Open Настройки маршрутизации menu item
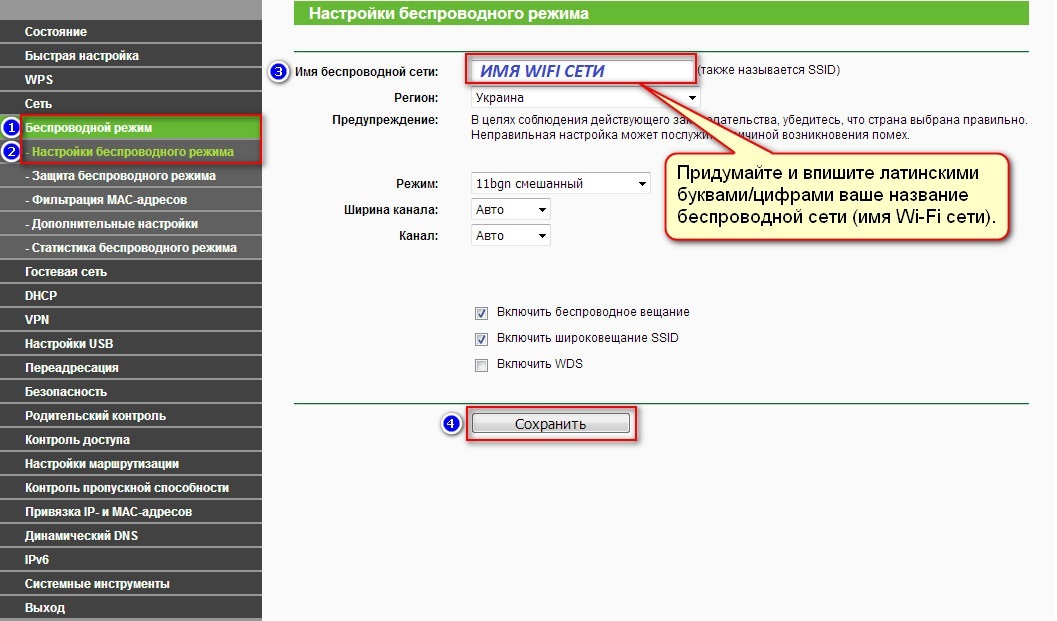This screenshot has height=621, width=1057. point(131,464)
